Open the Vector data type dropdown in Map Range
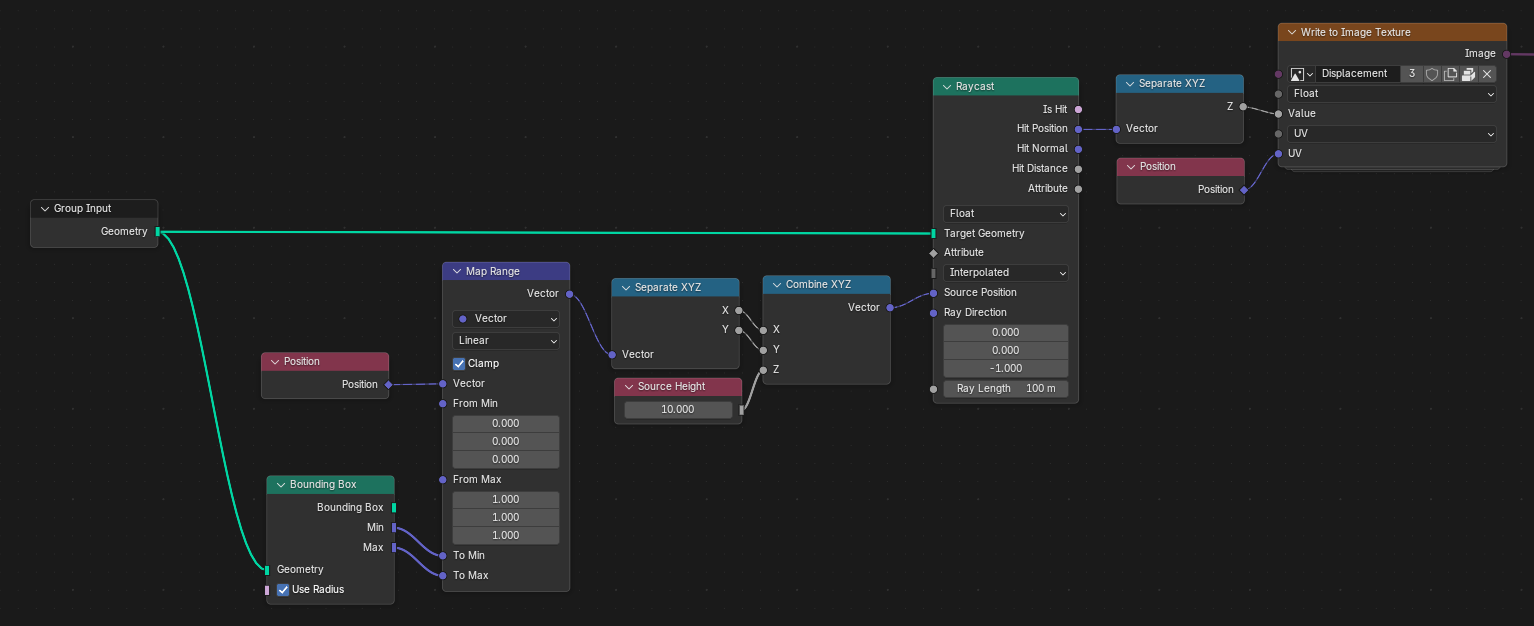This screenshot has height=626, width=1534. 506,319
